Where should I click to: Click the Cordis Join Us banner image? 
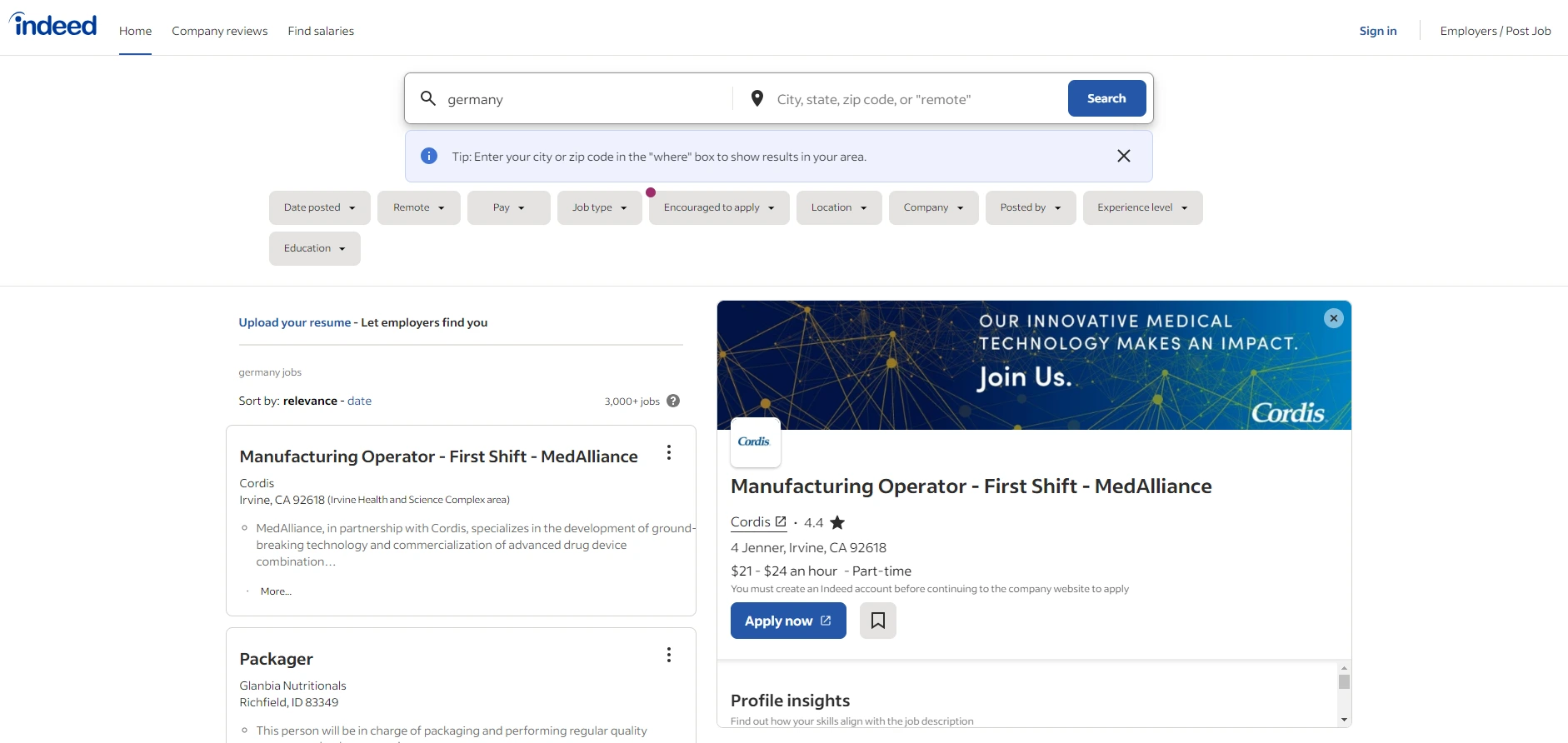click(x=1034, y=365)
